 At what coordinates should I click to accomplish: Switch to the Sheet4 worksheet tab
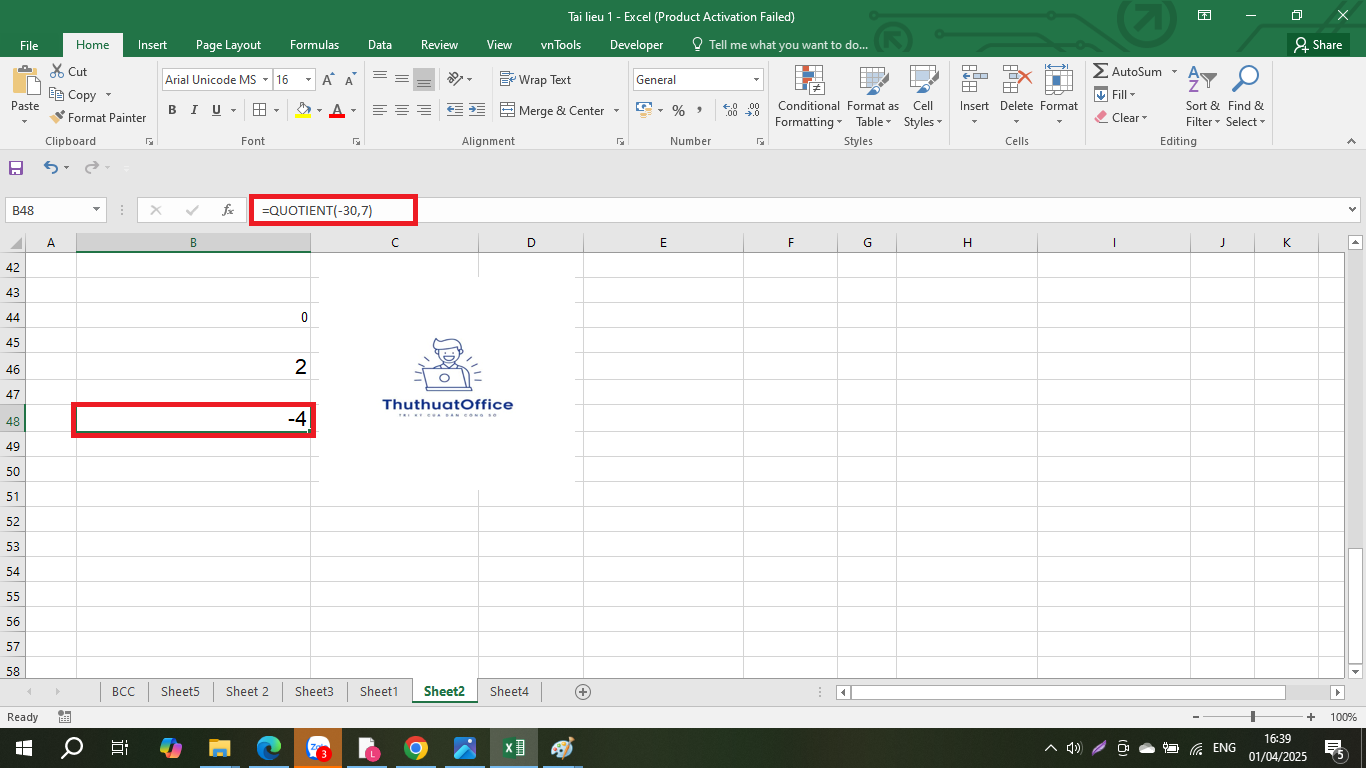(x=509, y=692)
